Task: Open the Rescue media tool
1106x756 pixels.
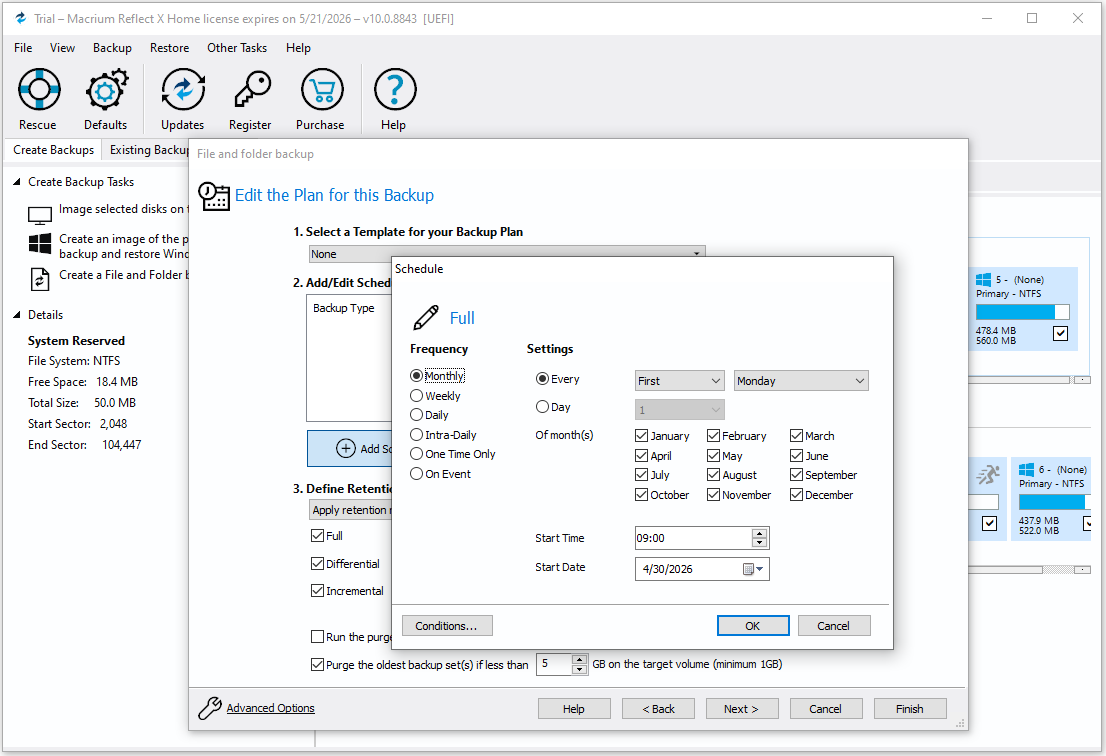Action: click(39, 90)
